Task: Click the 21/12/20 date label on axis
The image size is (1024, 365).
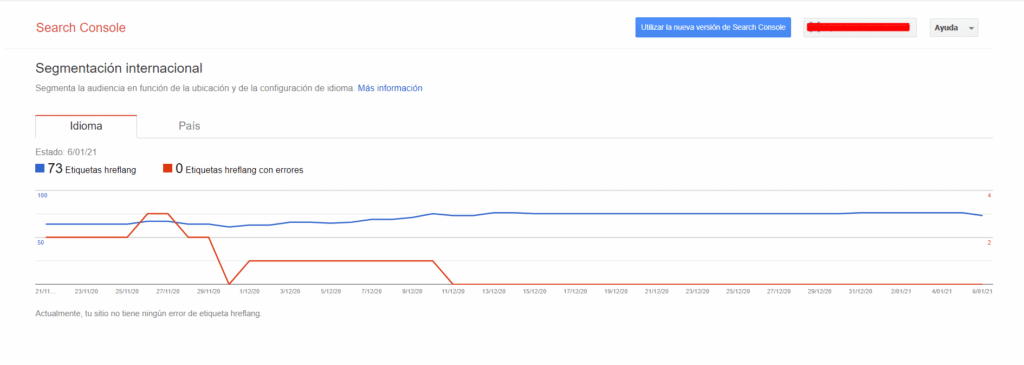Action: pyautogui.click(x=657, y=291)
